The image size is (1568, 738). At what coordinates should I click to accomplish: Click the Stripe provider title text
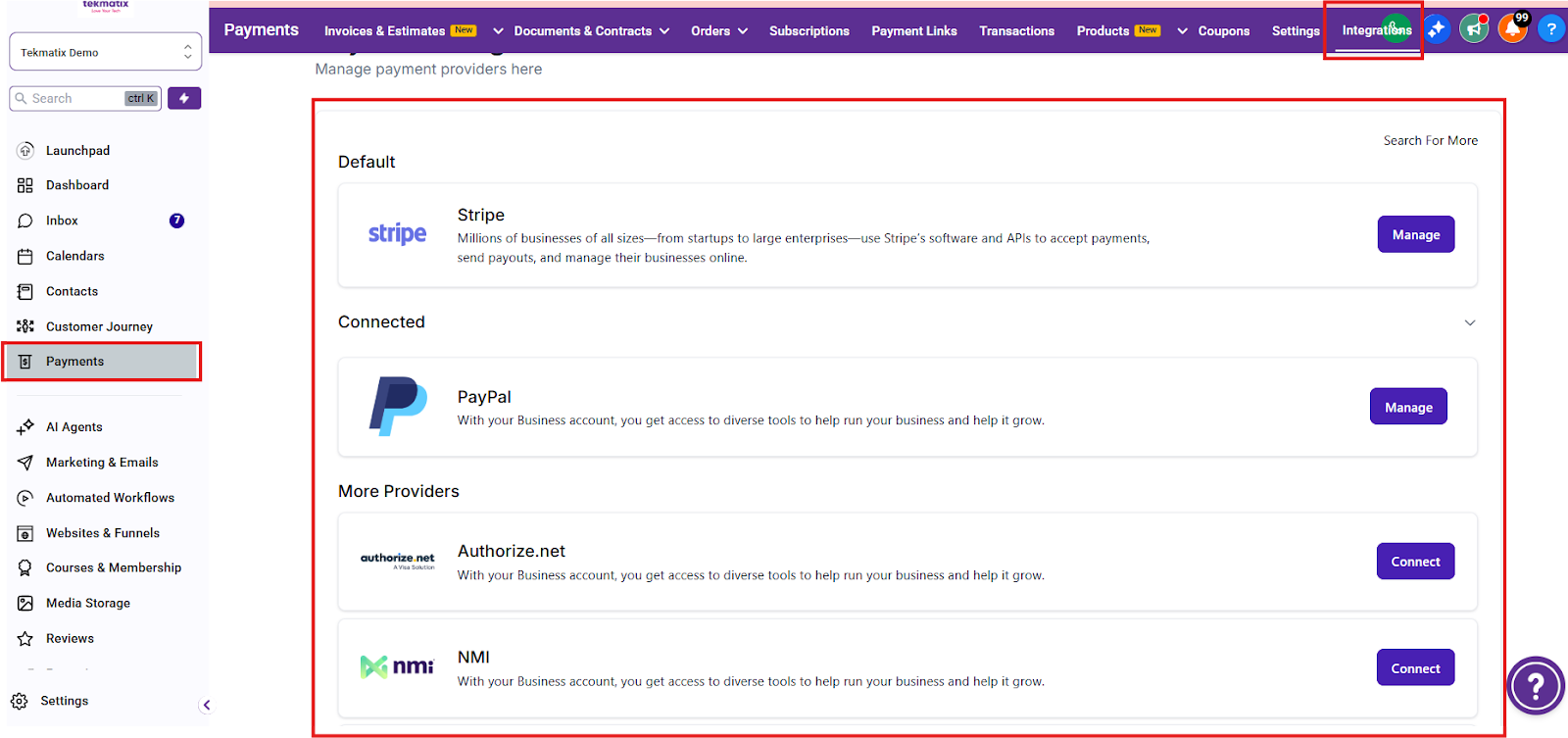tap(480, 215)
